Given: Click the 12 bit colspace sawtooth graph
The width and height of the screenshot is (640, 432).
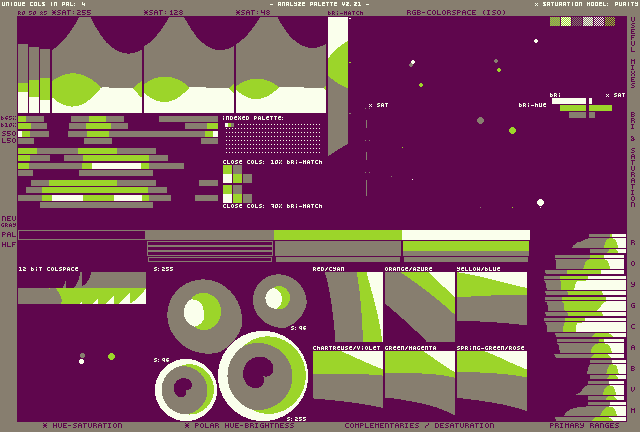Looking at the screenshot, I should coord(82,288).
